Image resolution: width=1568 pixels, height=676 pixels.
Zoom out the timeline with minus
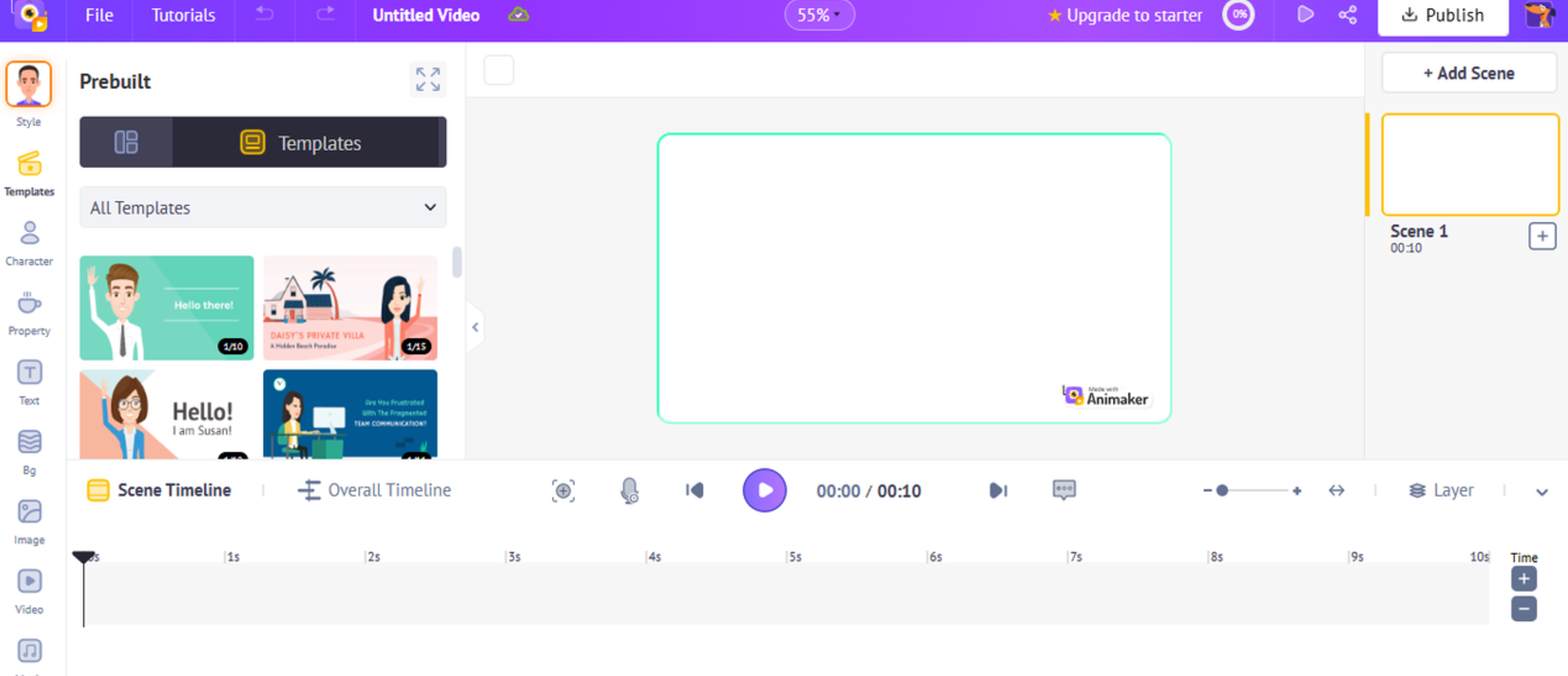[x=1207, y=490]
